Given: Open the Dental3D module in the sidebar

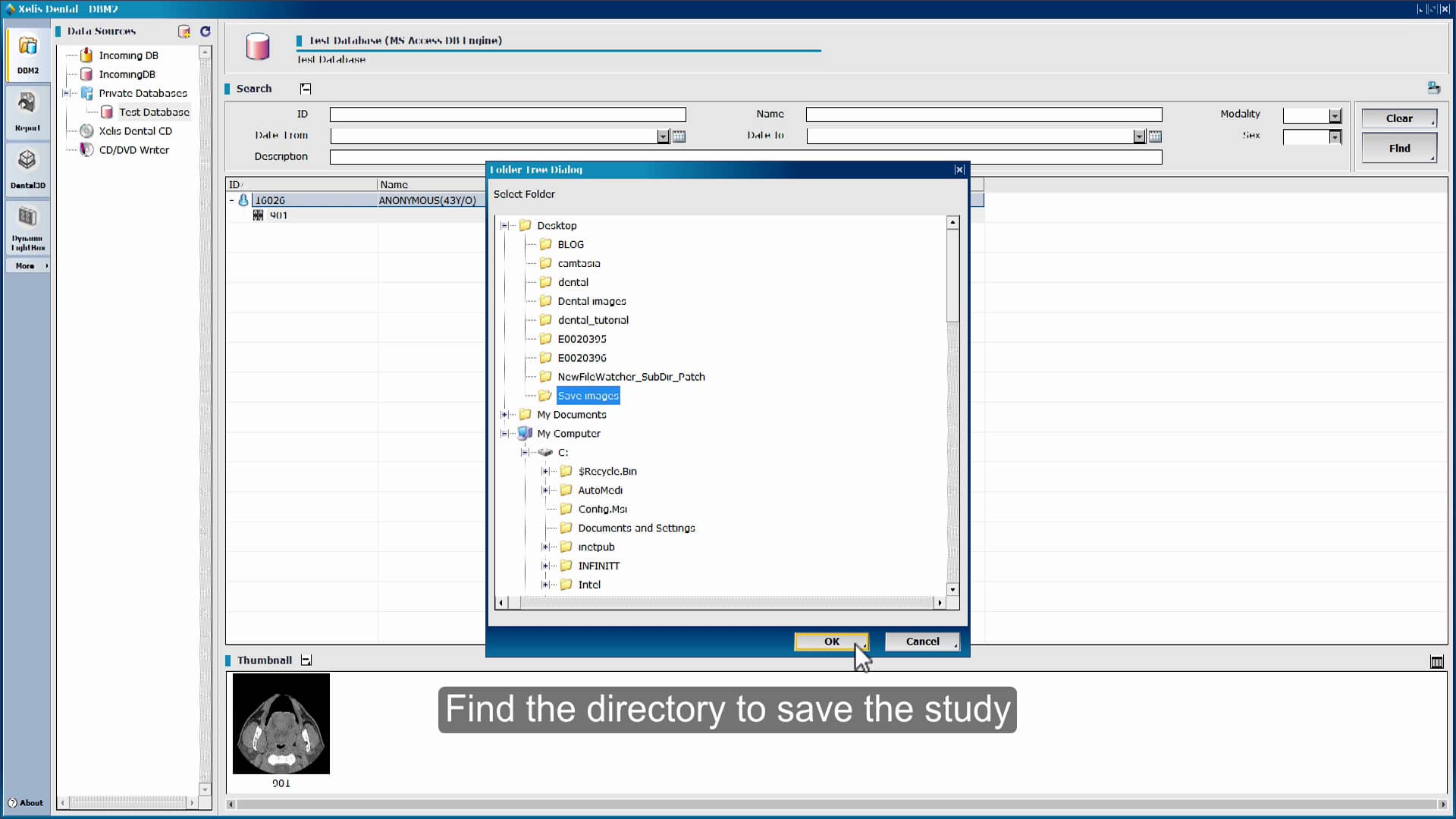Looking at the screenshot, I should [x=27, y=168].
